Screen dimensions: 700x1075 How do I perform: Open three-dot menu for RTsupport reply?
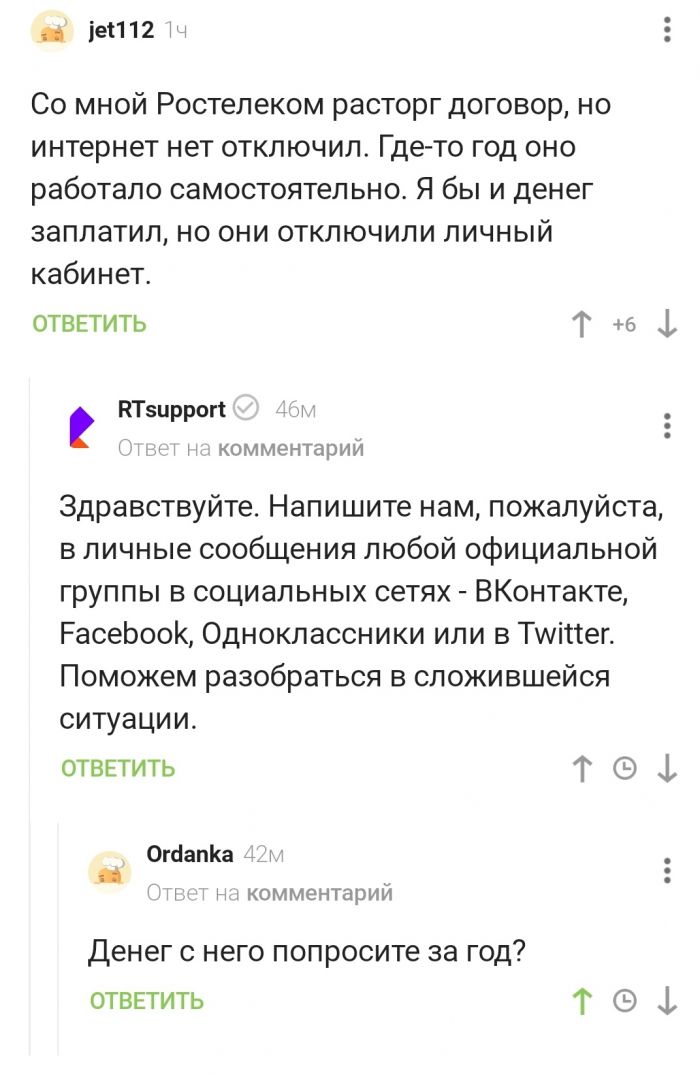668,425
